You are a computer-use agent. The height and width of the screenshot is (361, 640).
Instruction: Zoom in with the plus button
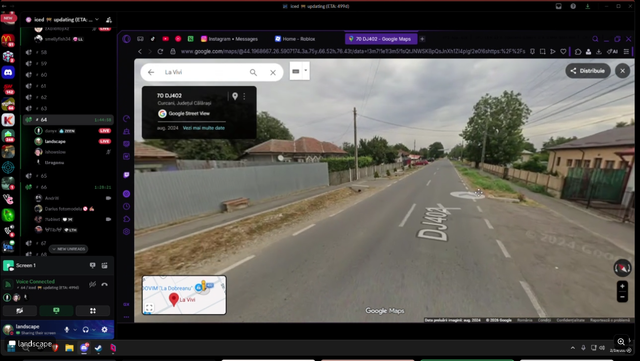click(x=622, y=286)
